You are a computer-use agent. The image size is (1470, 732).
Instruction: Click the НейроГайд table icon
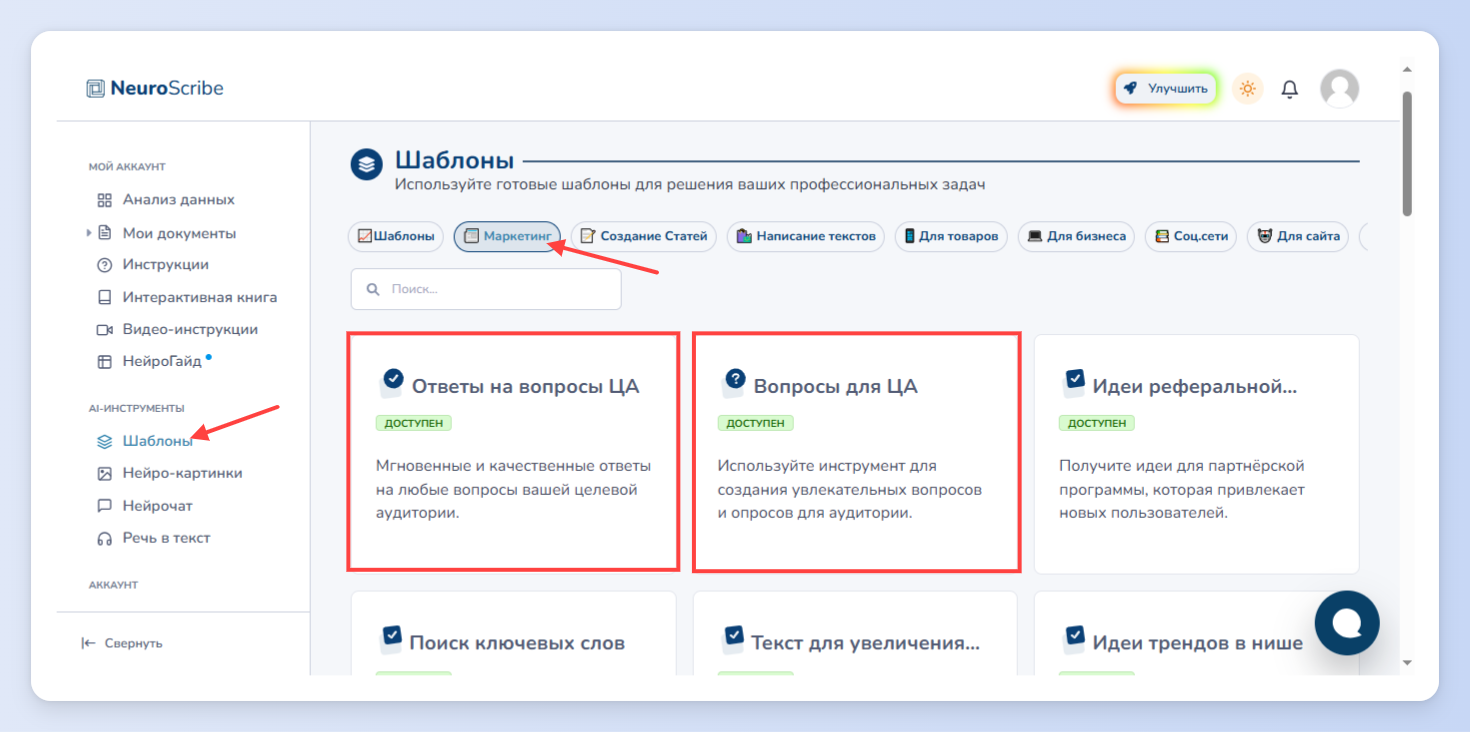[x=104, y=361]
